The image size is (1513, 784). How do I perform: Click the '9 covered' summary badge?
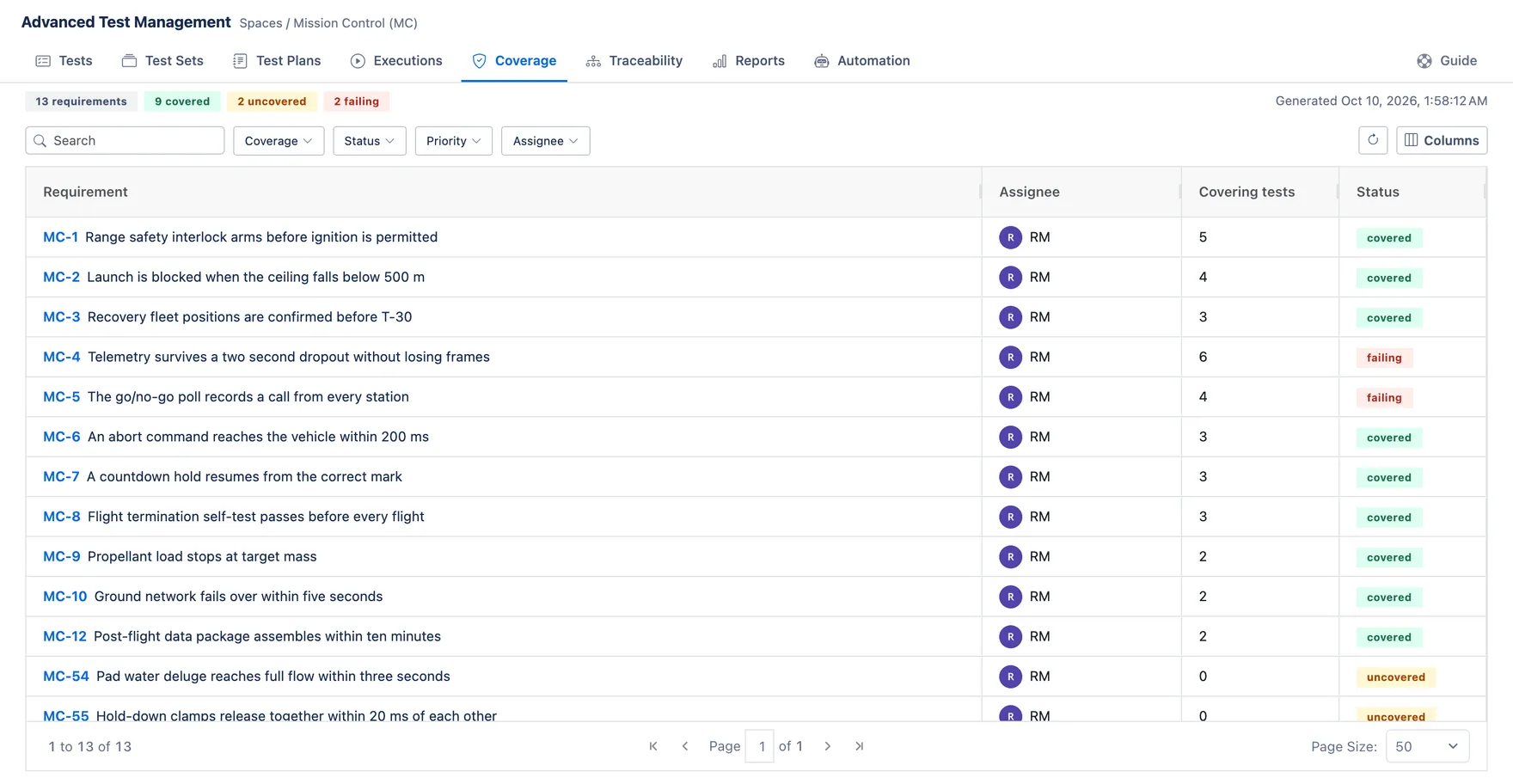tap(182, 101)
